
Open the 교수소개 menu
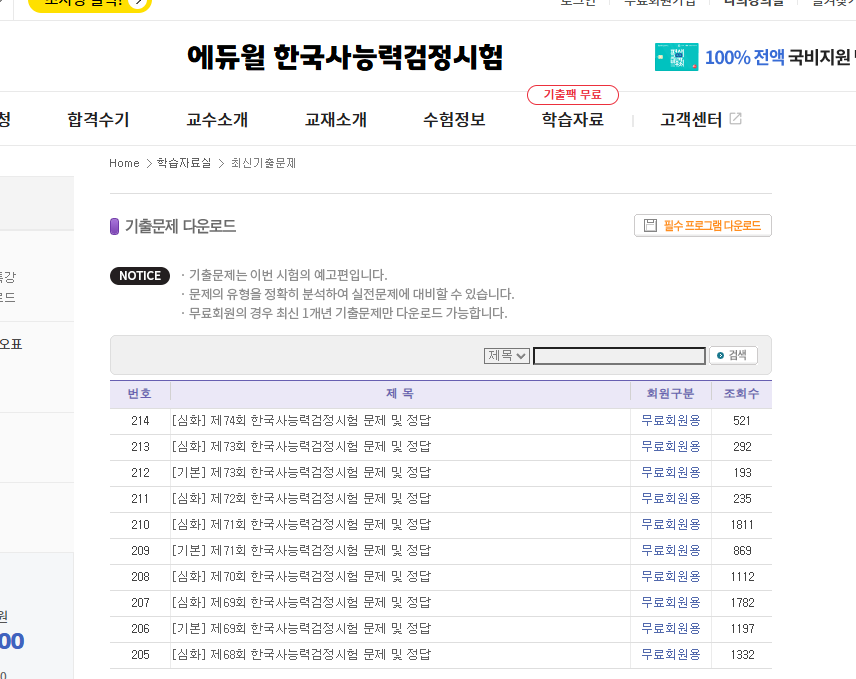[217, 120]
